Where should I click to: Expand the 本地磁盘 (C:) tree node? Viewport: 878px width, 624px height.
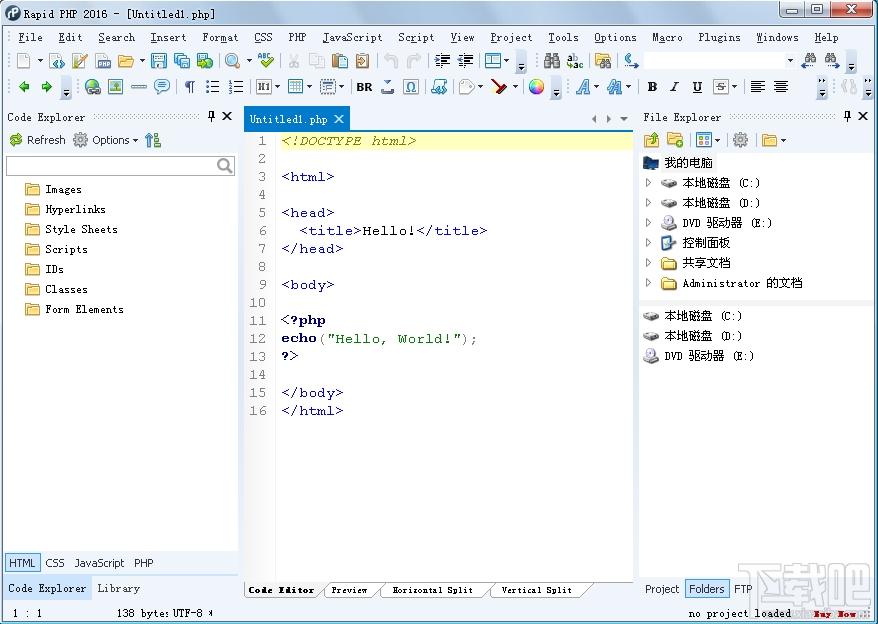(648, 183)
